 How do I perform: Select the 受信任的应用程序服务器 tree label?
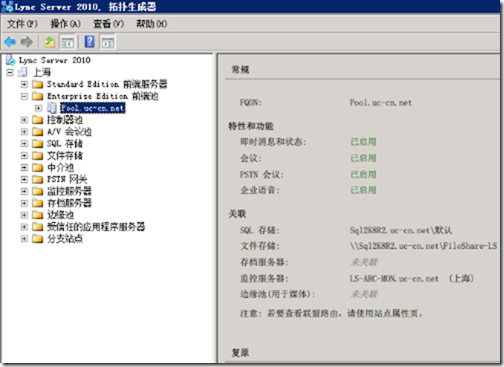coord(96,227)
